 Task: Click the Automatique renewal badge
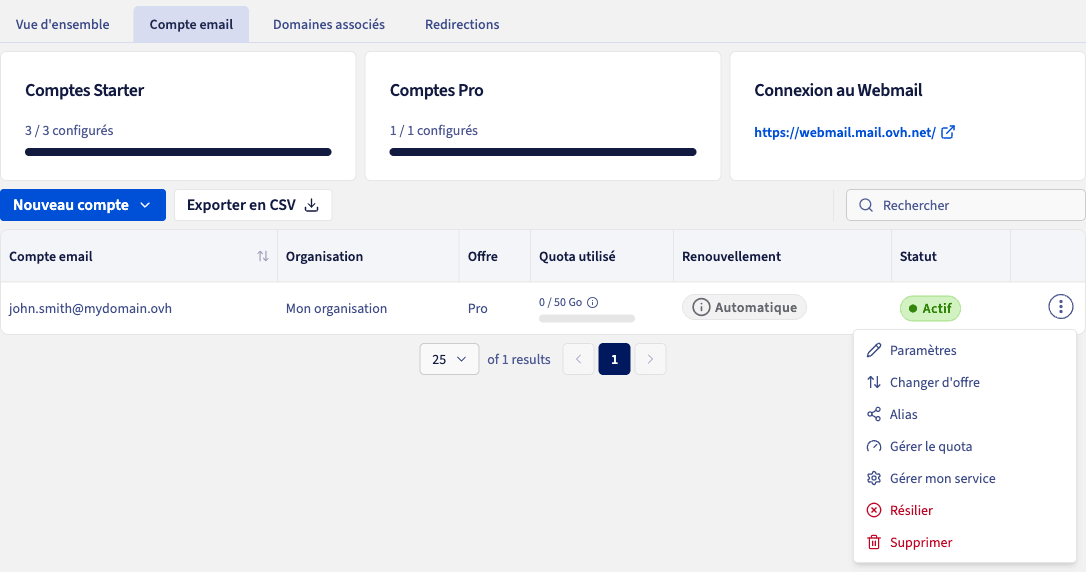pos(745,307)
